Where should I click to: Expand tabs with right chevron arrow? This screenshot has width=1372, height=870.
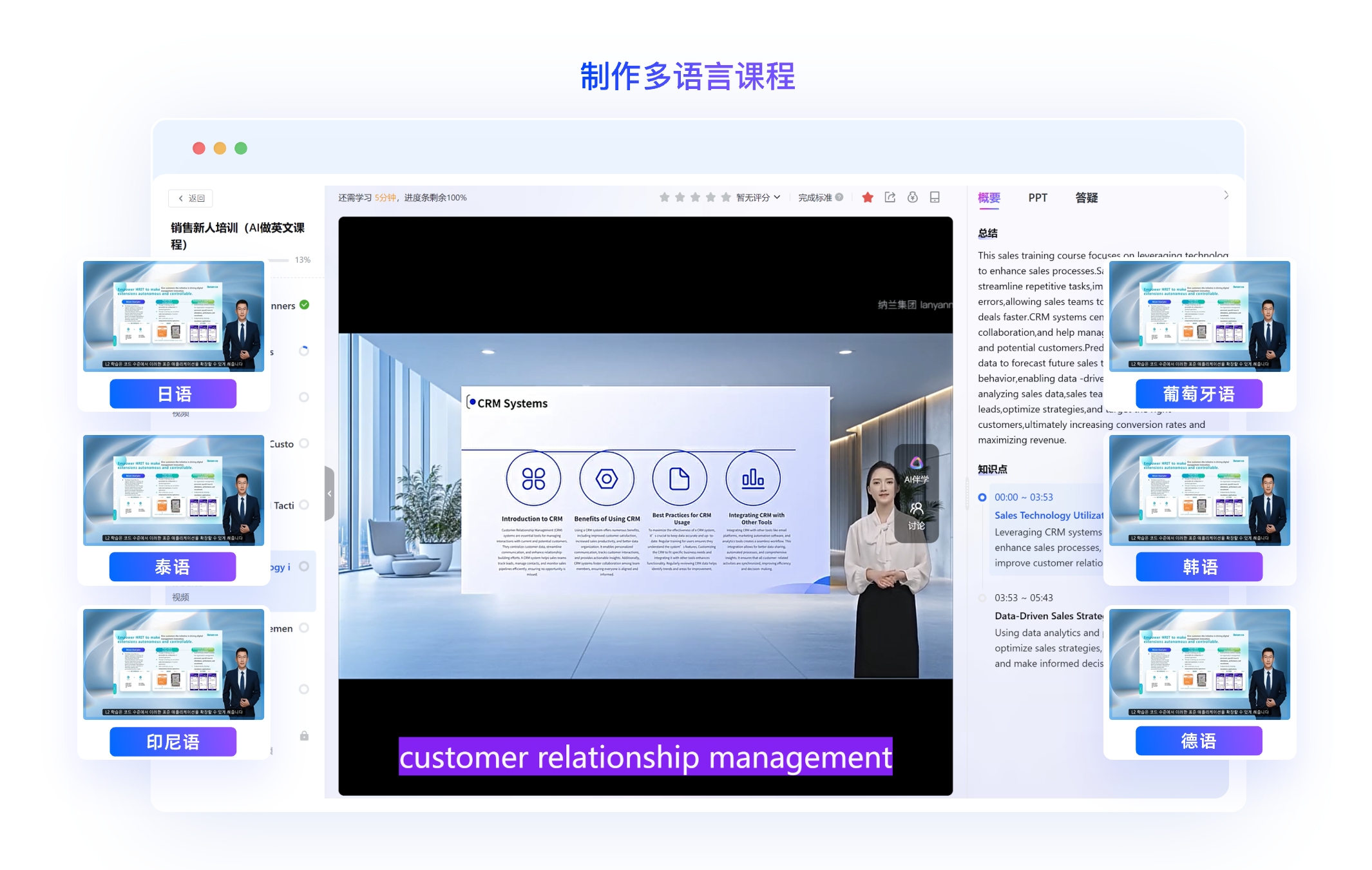(x=1226, y=195)
